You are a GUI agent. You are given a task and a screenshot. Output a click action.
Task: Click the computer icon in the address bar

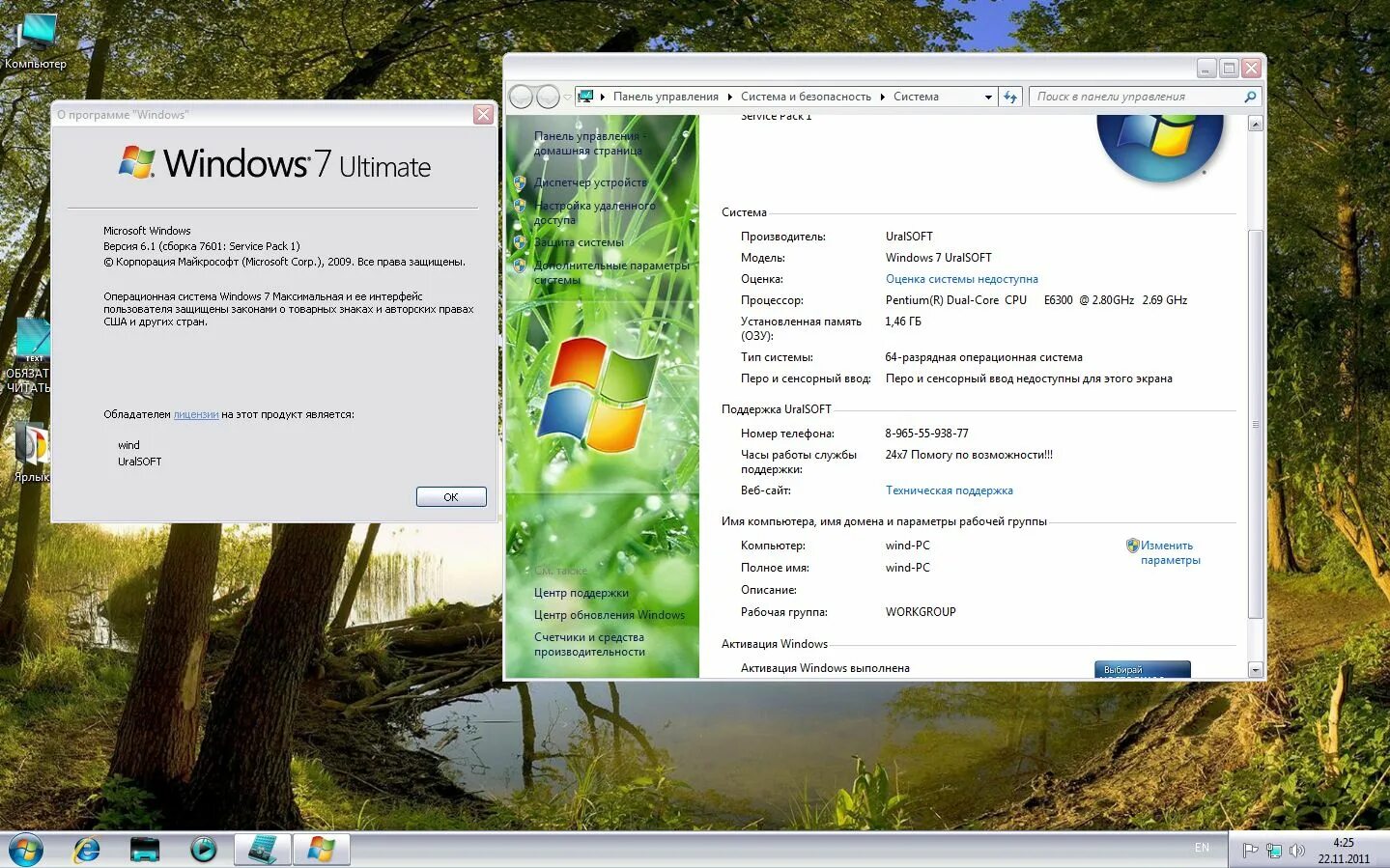585,97
